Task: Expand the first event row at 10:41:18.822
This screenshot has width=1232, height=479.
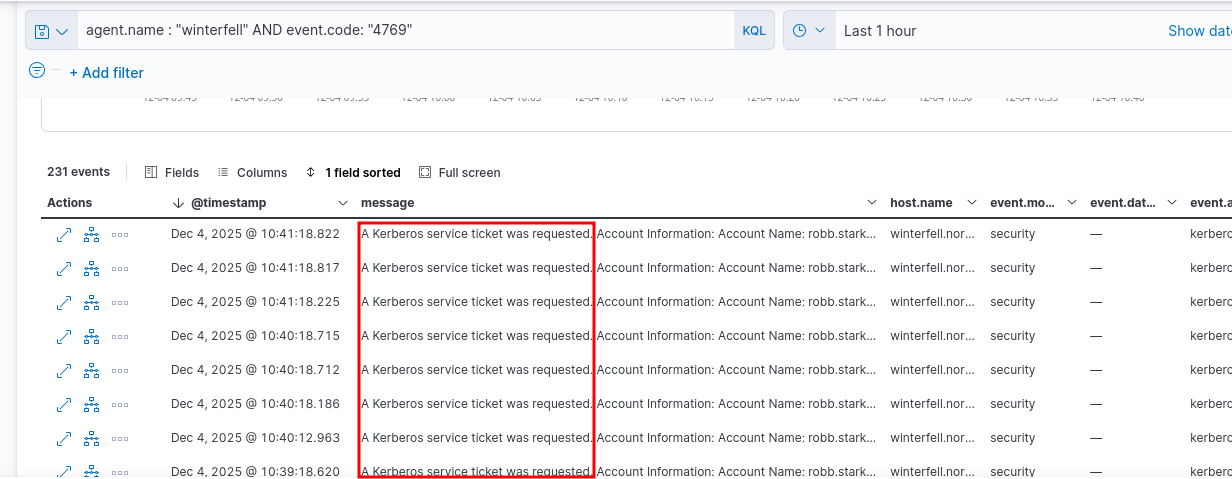Action: pyautogui.click(x=64, y=234)
